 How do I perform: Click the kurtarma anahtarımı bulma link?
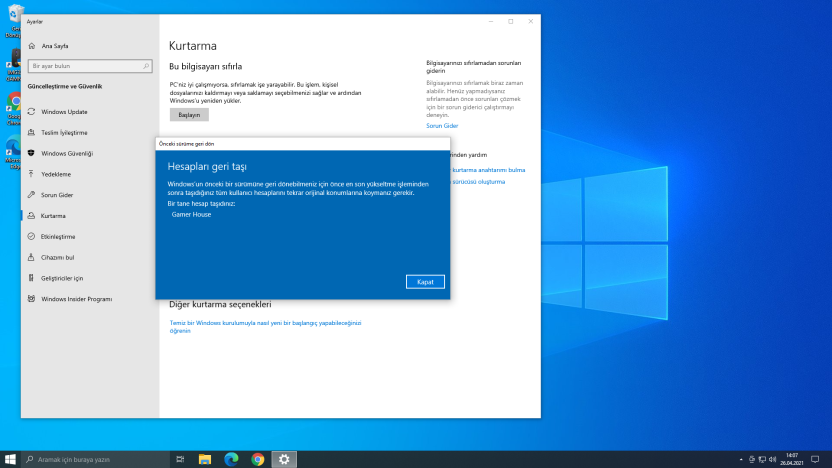488,170
